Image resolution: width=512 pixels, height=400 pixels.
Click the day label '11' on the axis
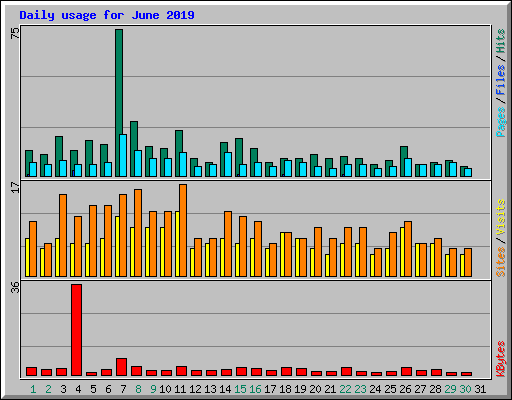(x=180, y=389)
